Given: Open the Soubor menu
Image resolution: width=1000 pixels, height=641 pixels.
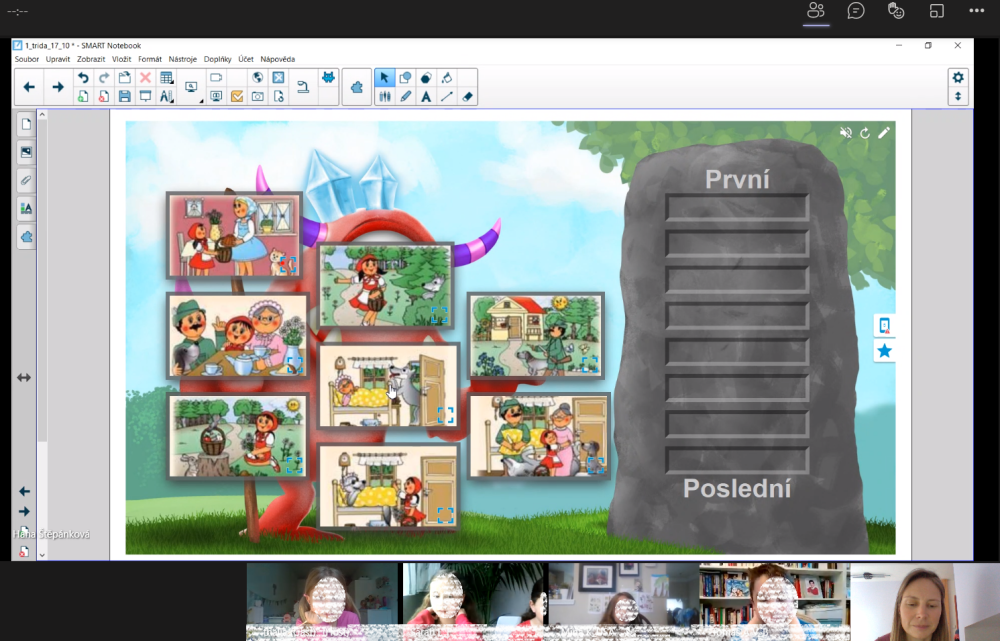Looking at the screenshot, I should 27,59.
